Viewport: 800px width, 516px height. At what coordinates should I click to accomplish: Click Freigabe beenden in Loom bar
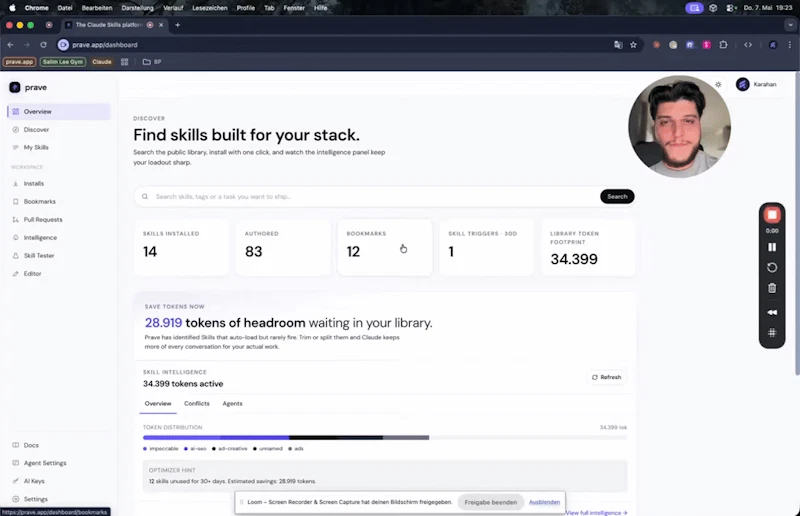490,502
